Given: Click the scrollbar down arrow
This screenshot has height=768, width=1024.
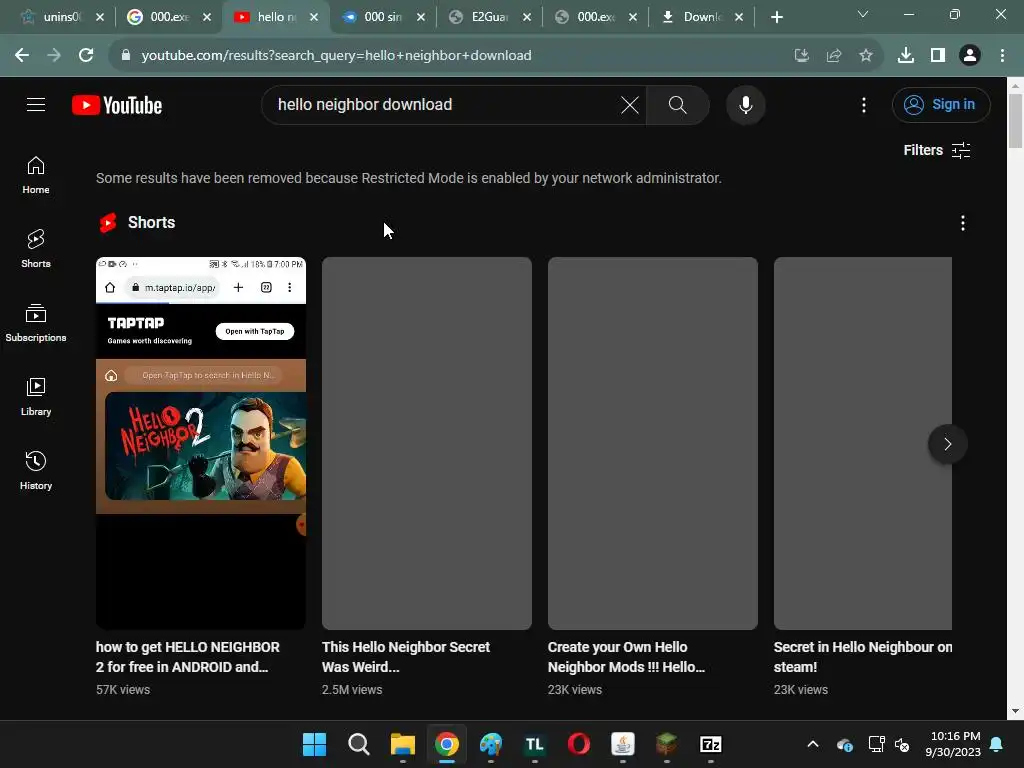Looking at the screenshot, I should 1016,711.
